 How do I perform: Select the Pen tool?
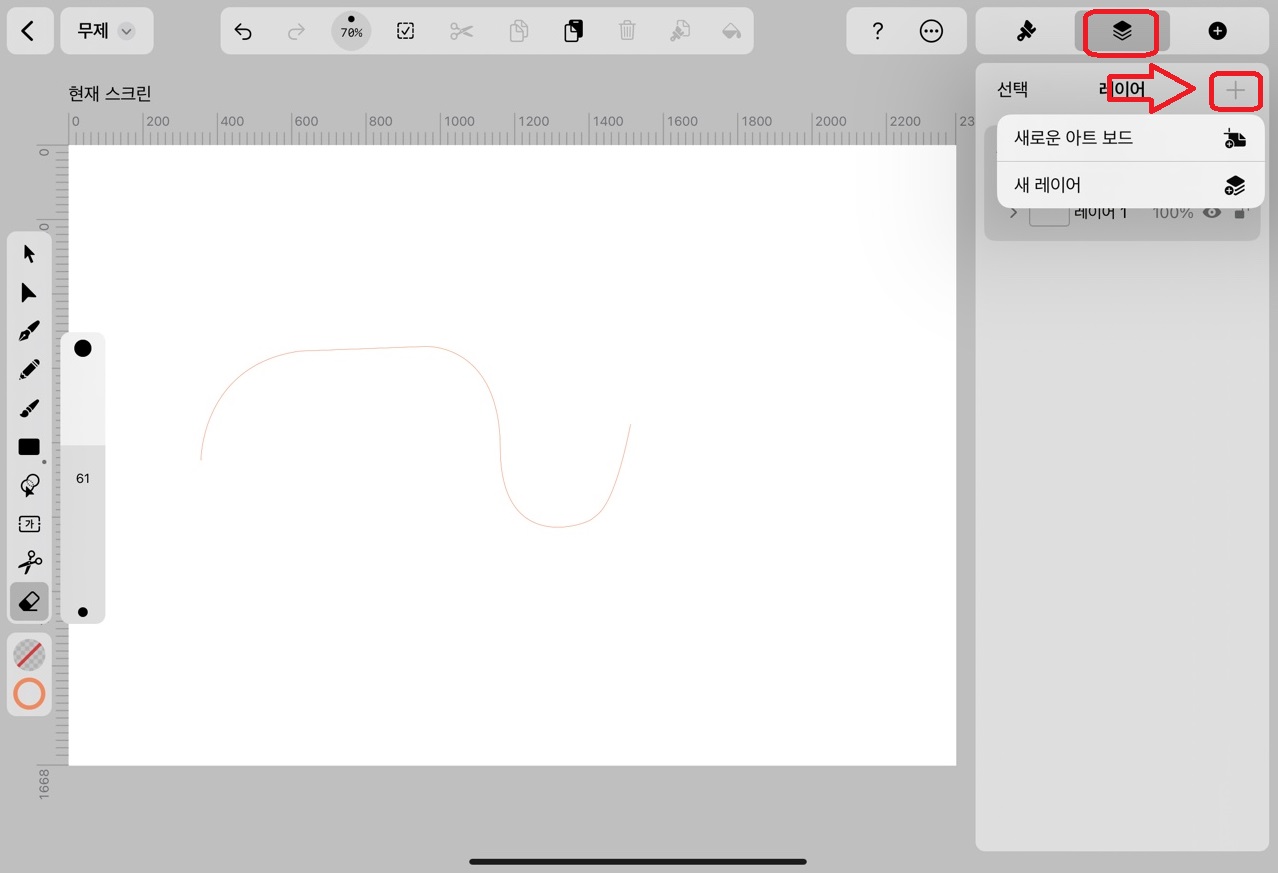[29, 331]
